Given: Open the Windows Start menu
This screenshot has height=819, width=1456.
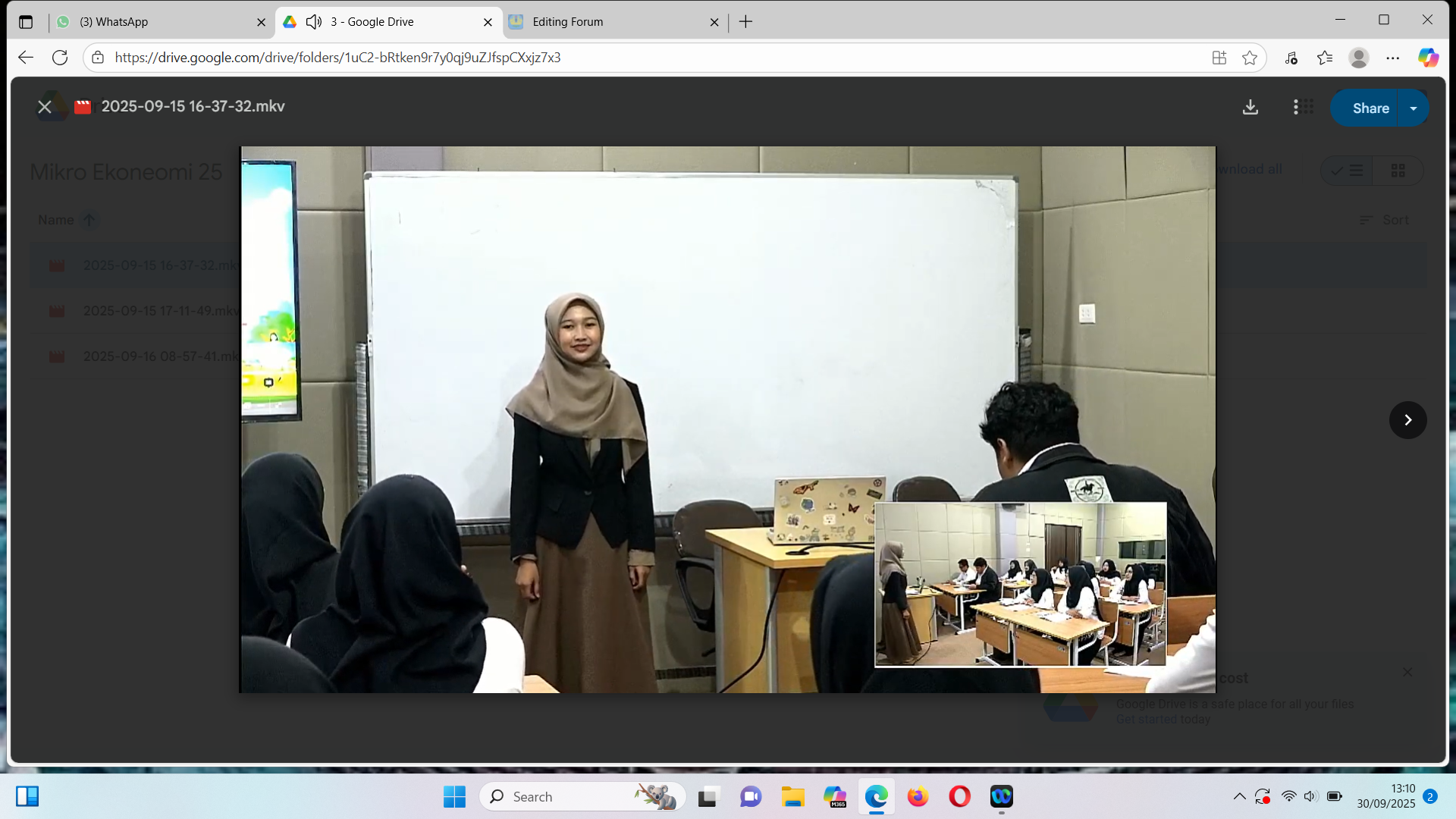Looking at the screenshot, I should (x=454, y=796).
